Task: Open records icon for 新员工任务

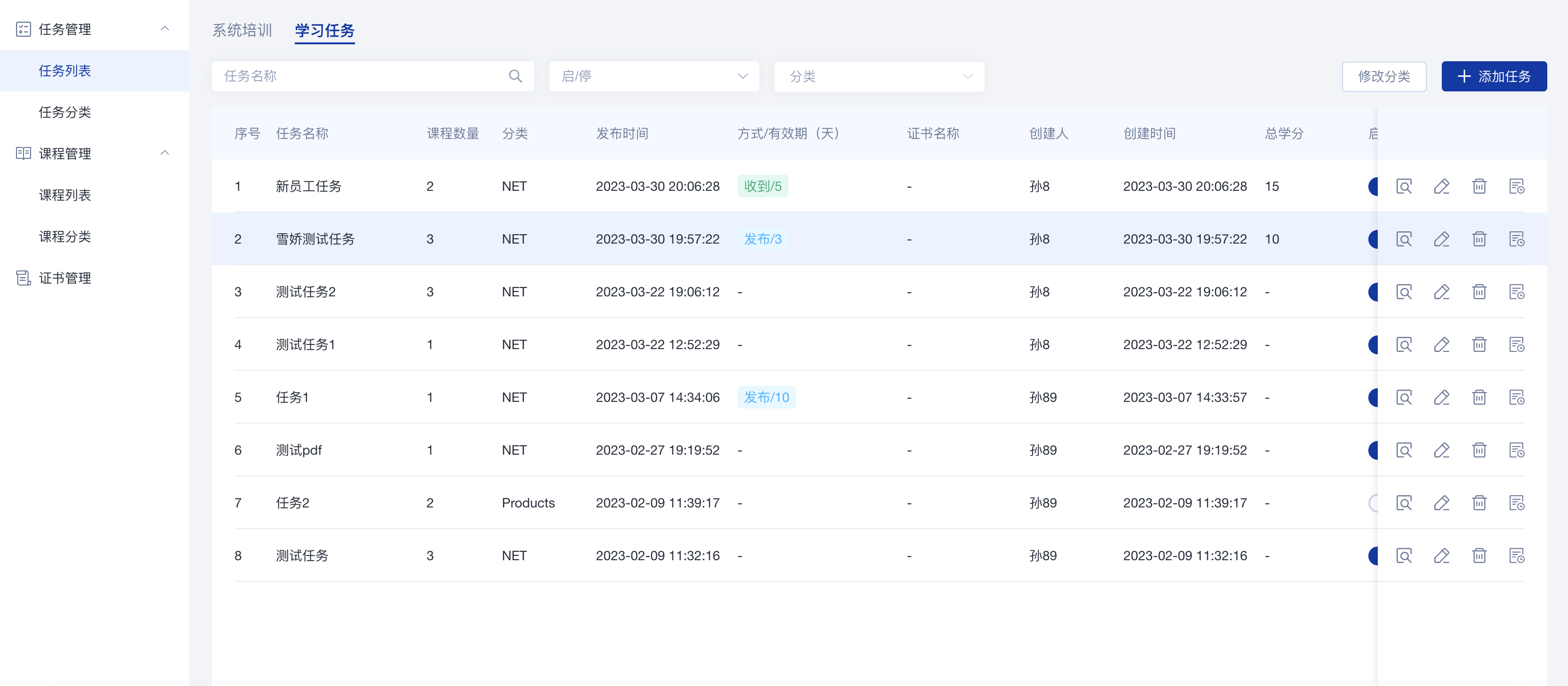Action: pos(1517,187)
